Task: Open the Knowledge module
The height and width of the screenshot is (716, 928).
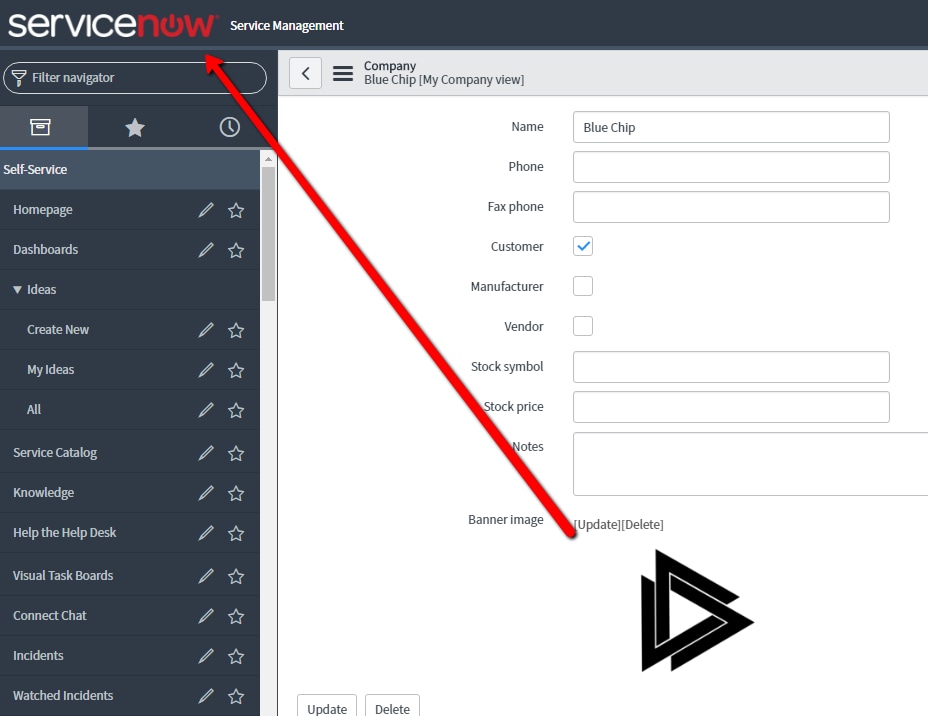Action: coord(44,492)
